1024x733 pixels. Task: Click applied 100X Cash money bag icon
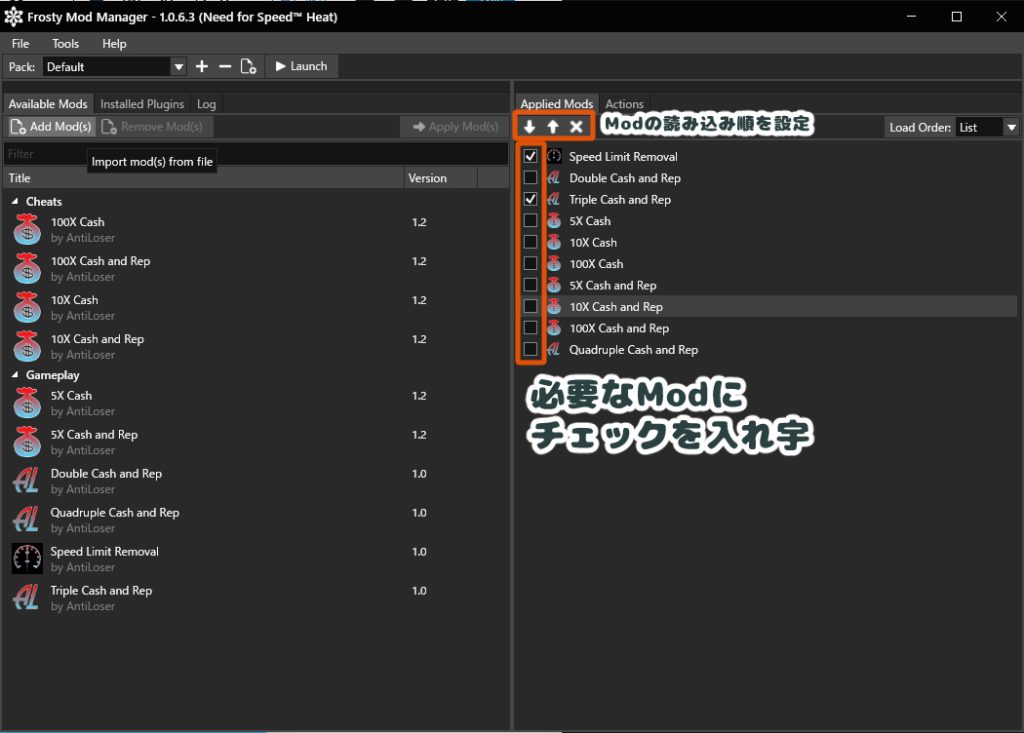(554, 264)
